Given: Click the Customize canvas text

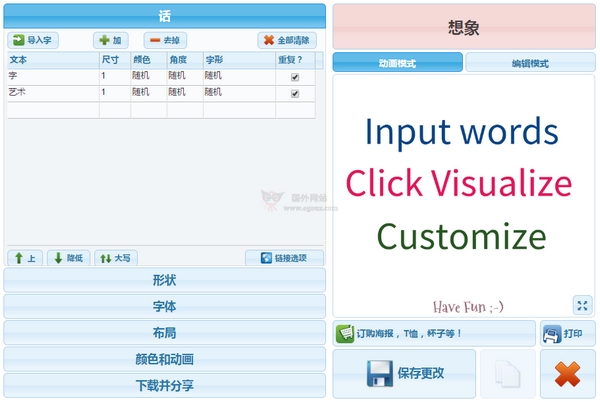Looking at the screenshot, I should pos(461,236).
